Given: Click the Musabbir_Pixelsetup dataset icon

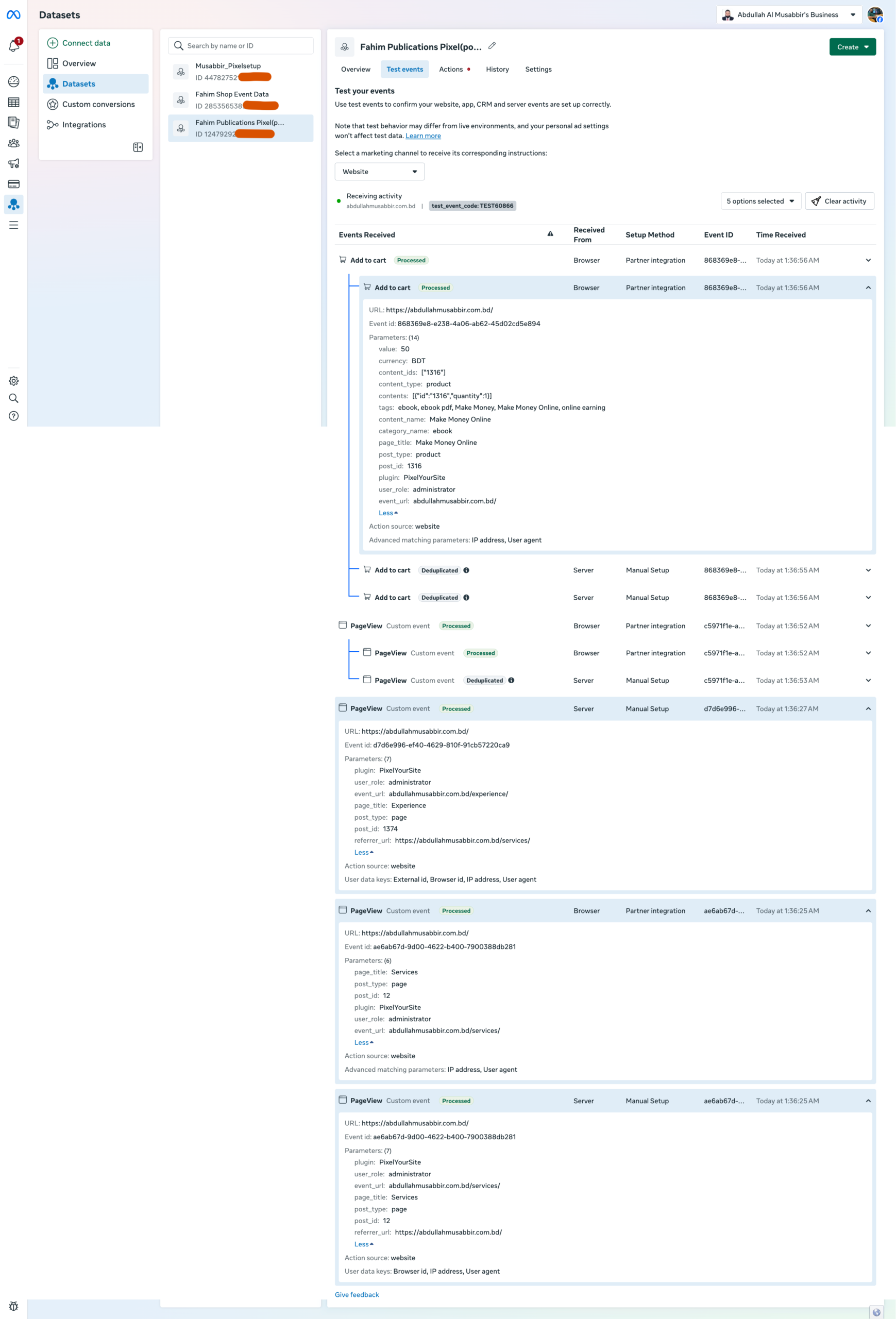Looking at the screenshot, I should coord(181,72).
